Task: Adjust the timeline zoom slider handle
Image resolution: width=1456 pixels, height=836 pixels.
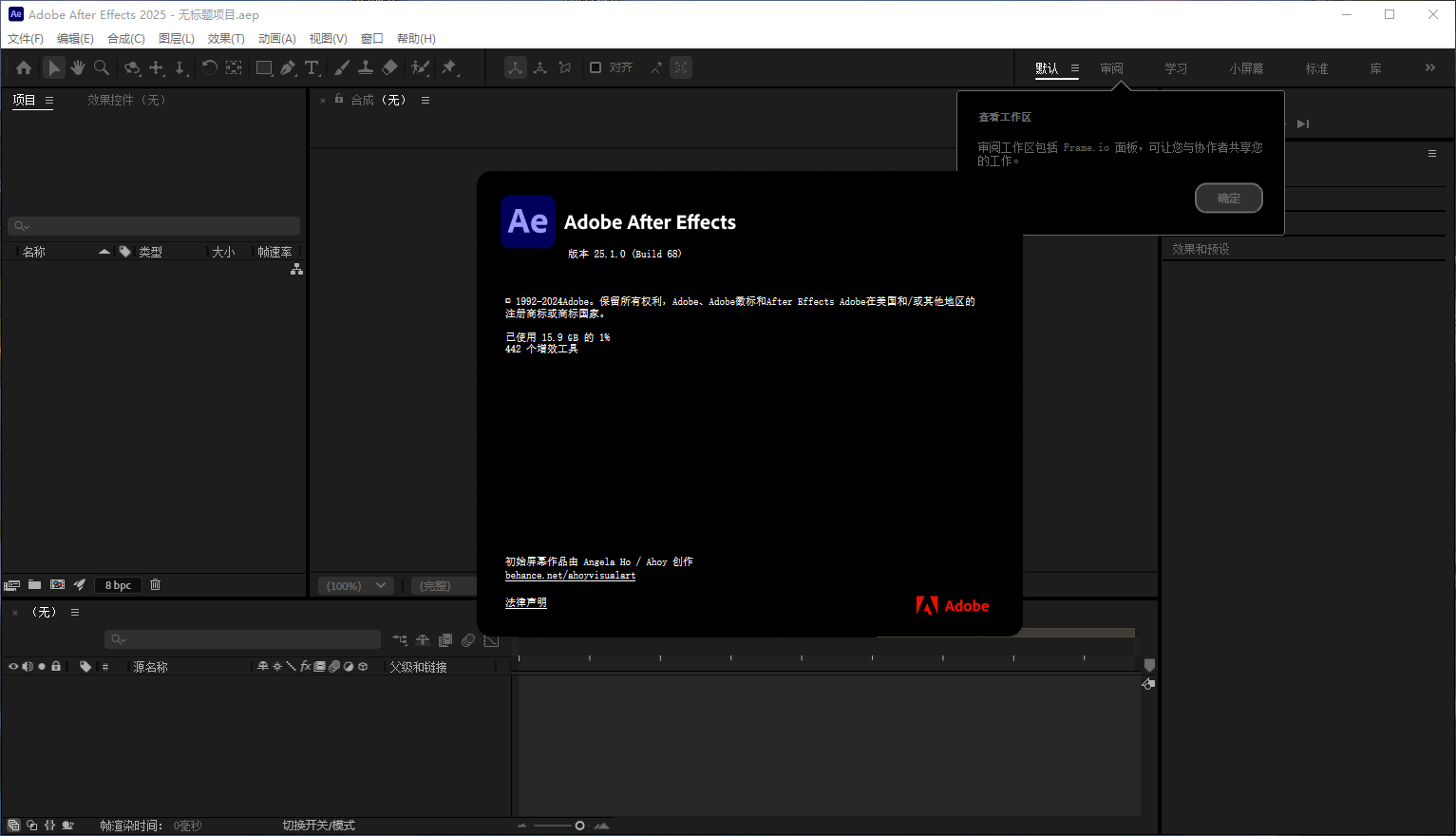Action: click(579, 826)
